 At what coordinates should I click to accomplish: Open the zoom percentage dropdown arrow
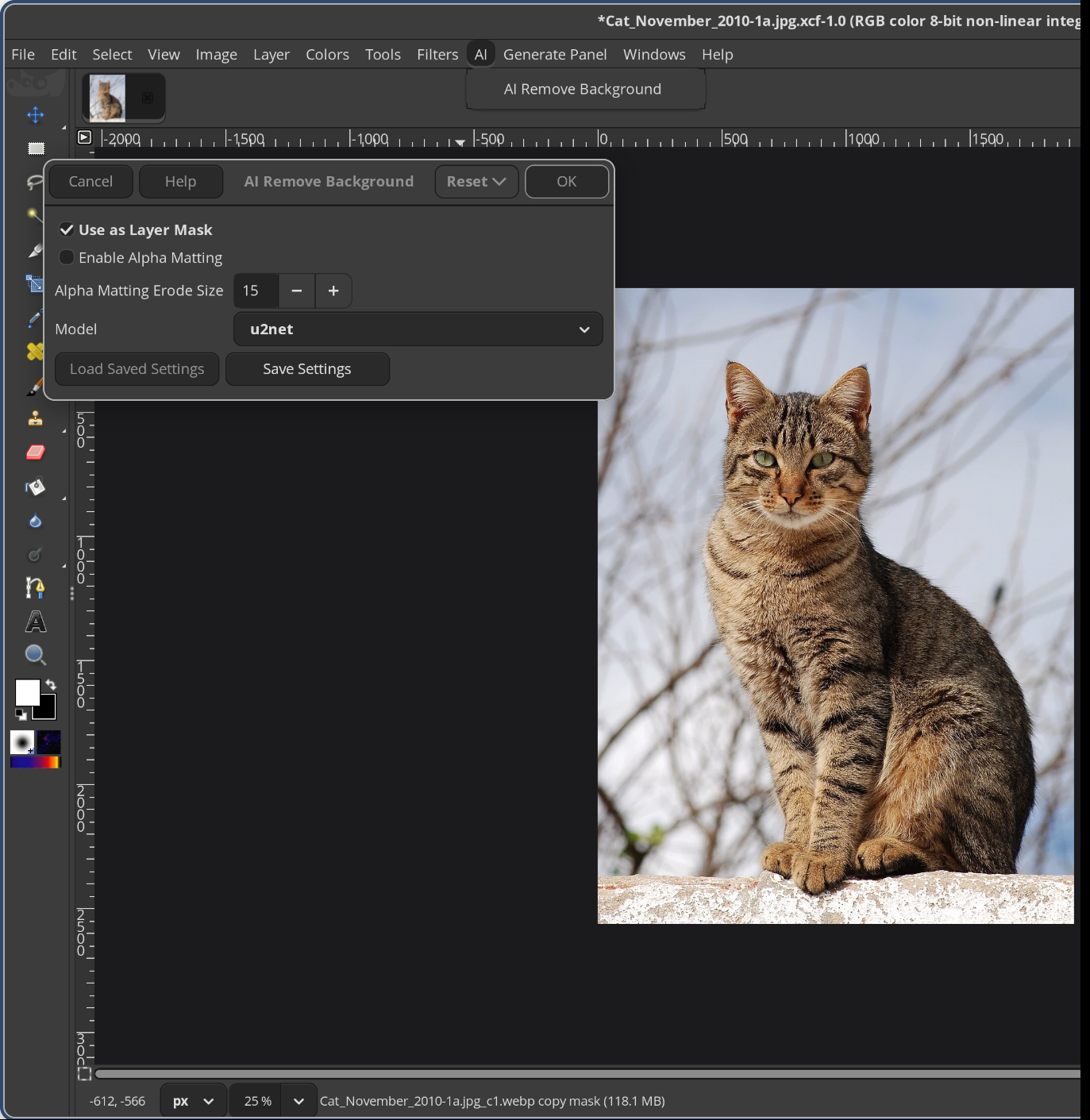tap(298, 1101)
